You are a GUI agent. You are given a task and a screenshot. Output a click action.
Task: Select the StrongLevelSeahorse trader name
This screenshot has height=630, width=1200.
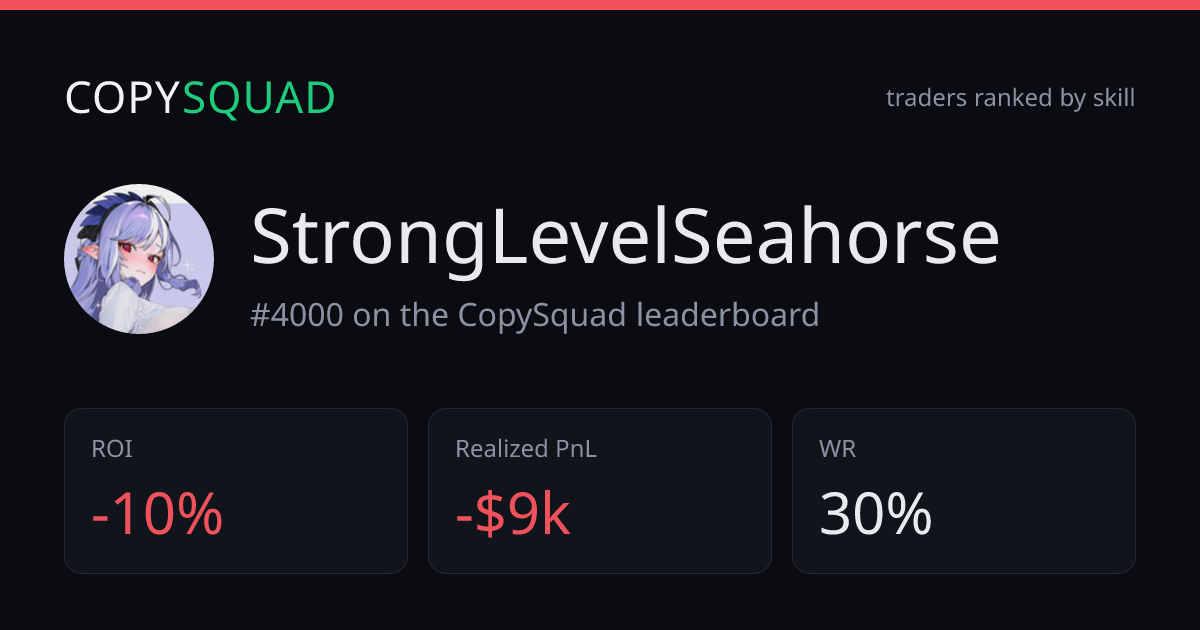point(625,239)
